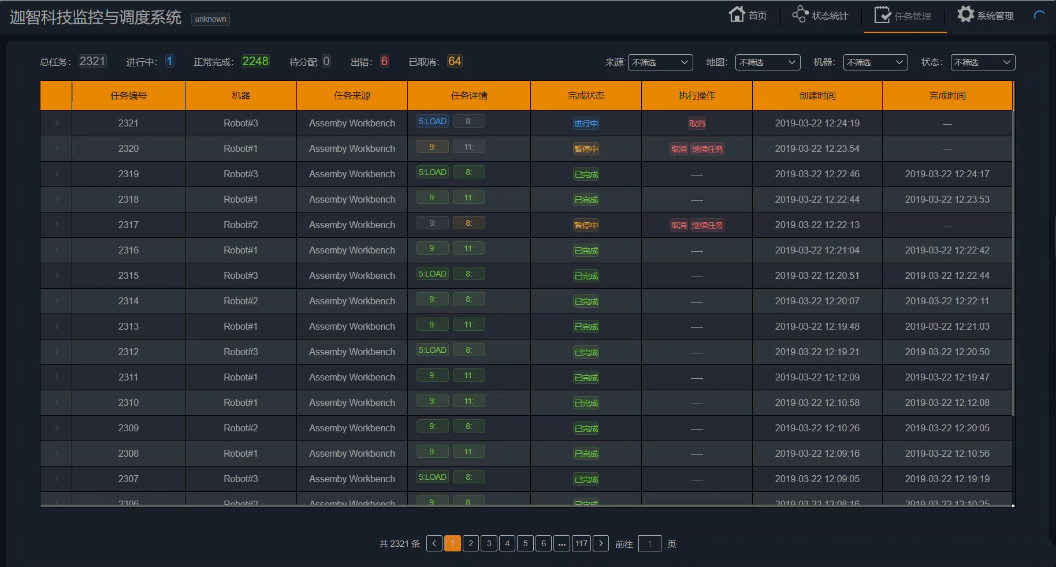Expand details of task 2317 row
This screenshot has width=1056, height=567.
pyautogui.click(x=56, y=225)
